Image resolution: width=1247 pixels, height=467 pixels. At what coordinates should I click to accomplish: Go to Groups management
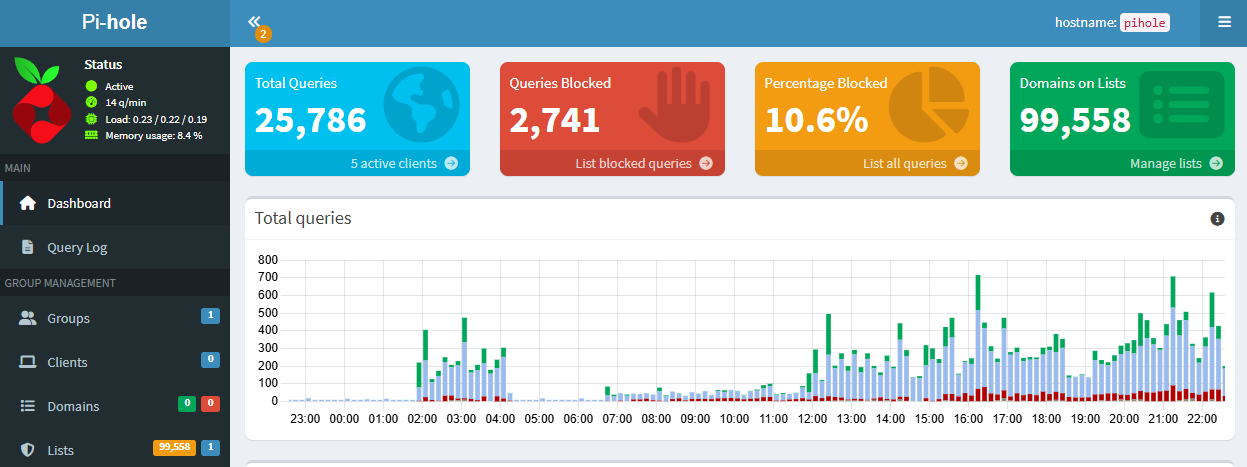(x=115, y=318)
